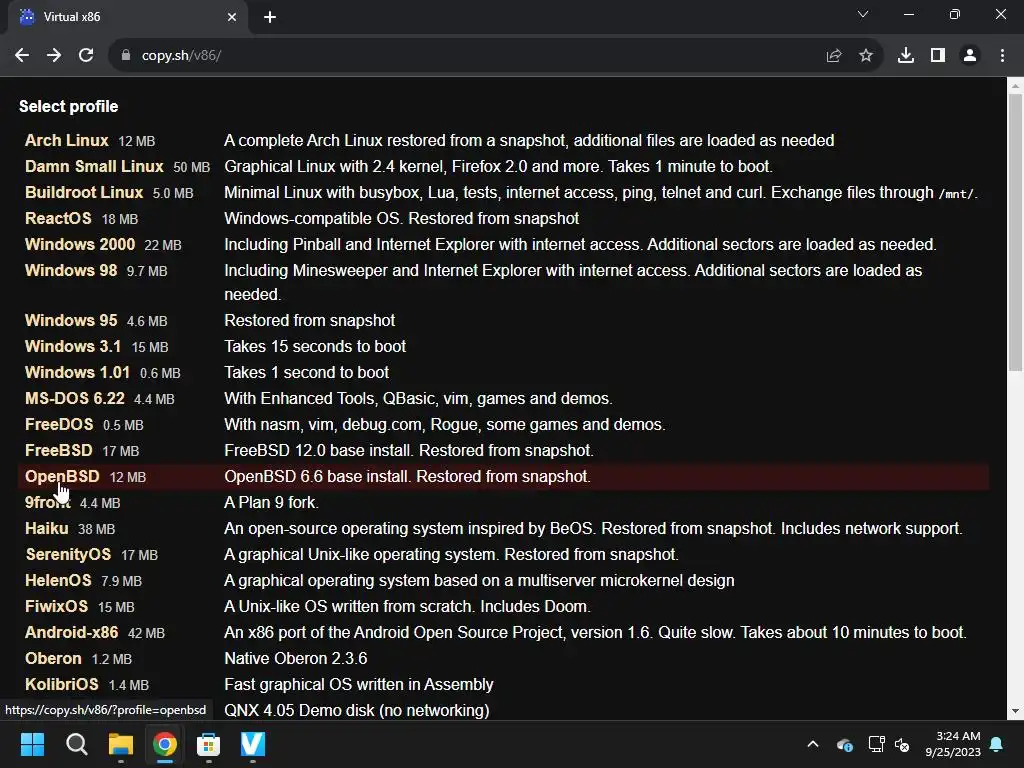Start the Windows 95 profile

point(71,321)
